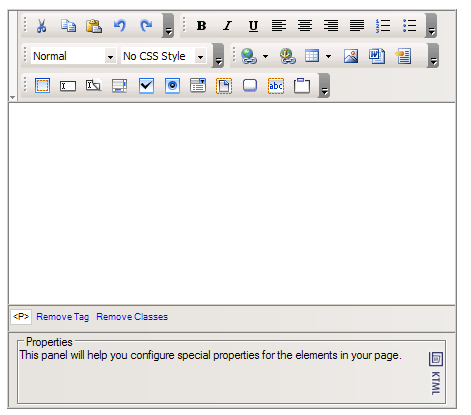This screenshot has height=415, width=471.
Task: Click the Insert Anchor icon
Action: [288, 56]
